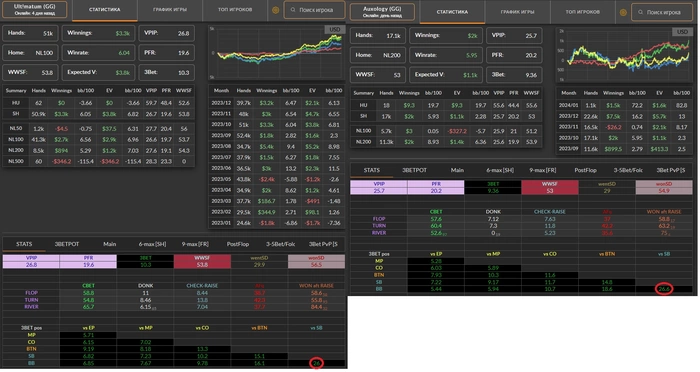This screenshot has height=372, width=700.
Task: Select the 2023/05 month row with 43.8k hands
Action: click(x=277, y=179)
